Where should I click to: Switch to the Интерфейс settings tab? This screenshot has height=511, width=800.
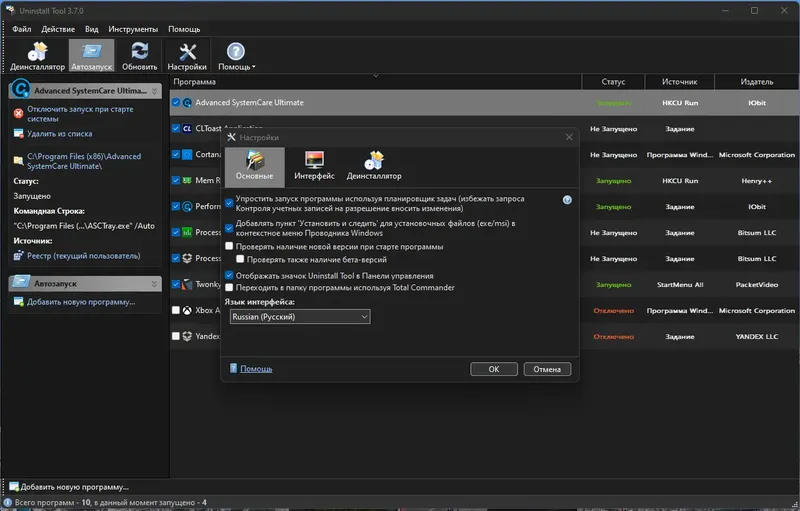314,167
